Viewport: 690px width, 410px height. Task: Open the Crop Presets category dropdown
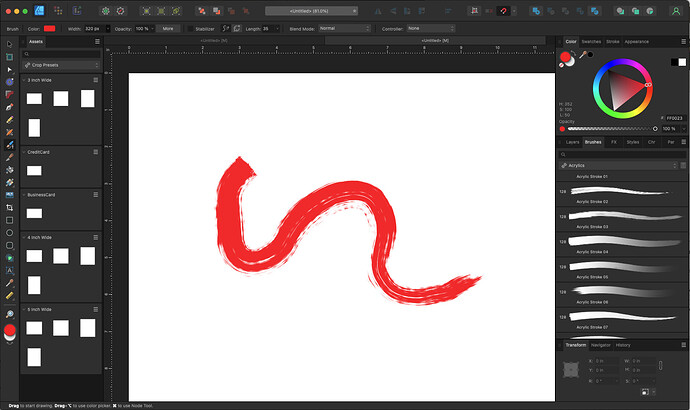point(62,64)
